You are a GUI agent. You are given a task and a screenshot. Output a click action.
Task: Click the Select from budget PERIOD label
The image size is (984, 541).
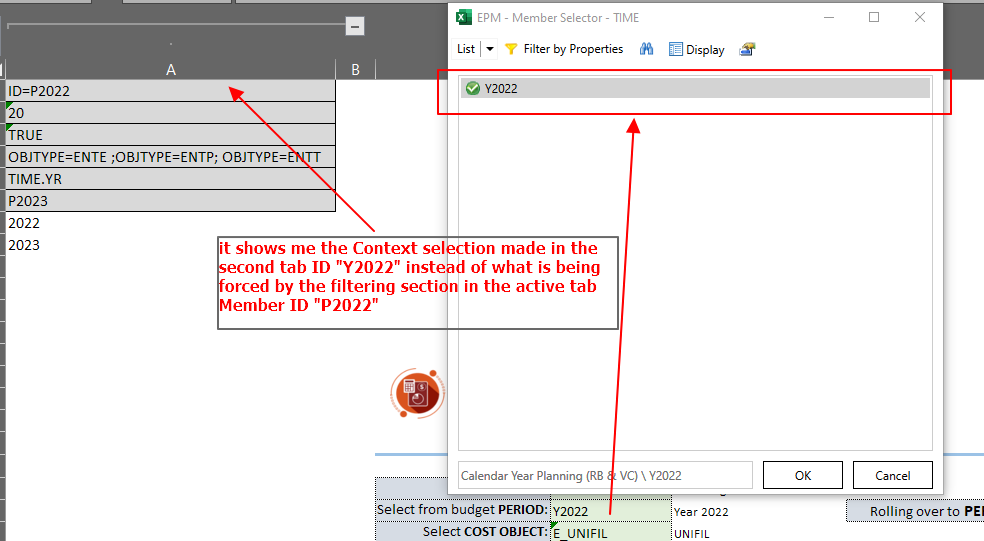pyautogui.click(x=463, y=510)
